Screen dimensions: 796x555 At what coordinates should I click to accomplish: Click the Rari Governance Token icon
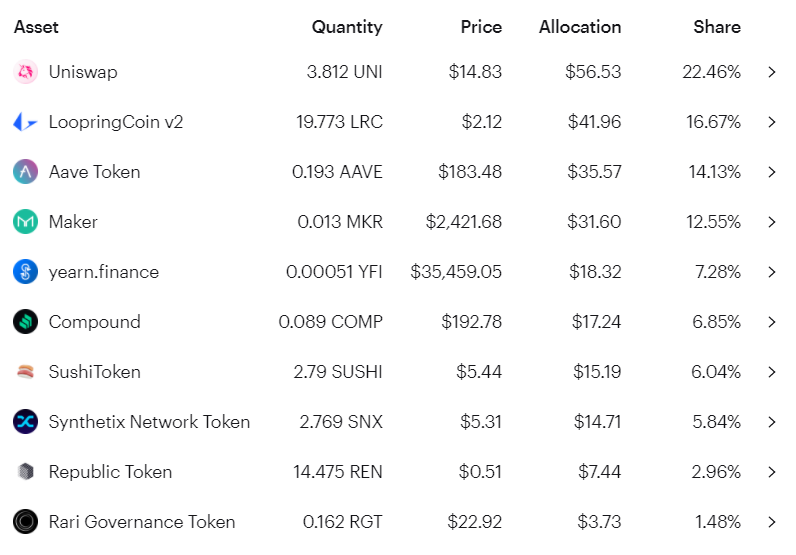25,522
